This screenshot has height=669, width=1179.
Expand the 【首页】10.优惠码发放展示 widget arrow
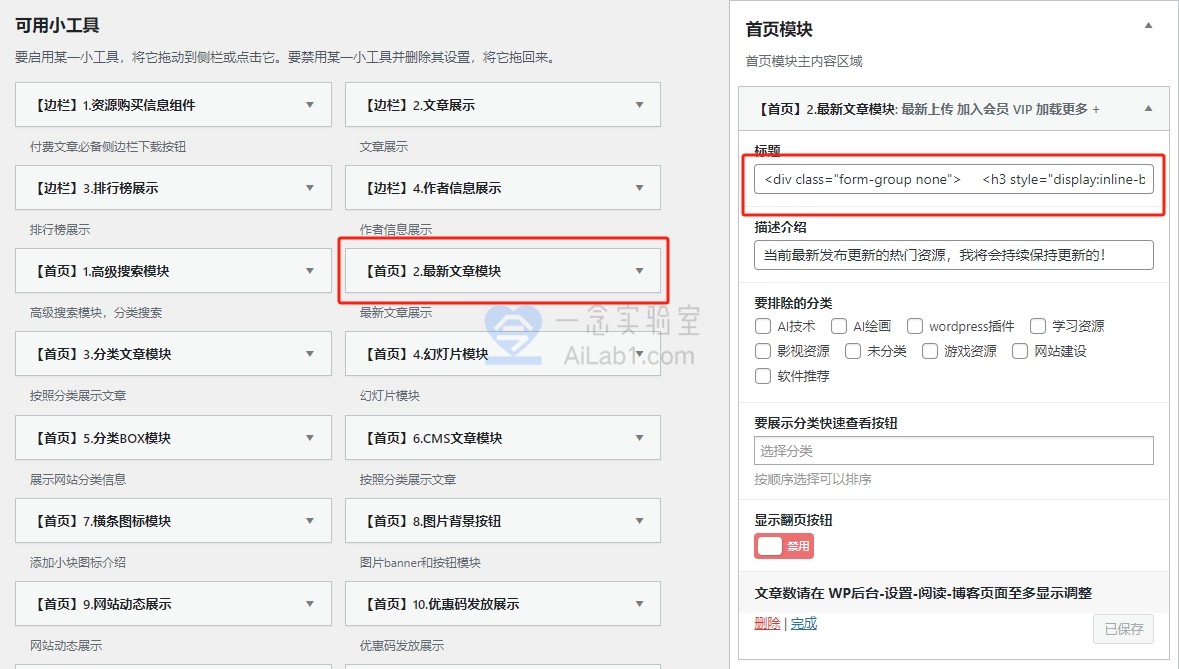coord(639,604)
